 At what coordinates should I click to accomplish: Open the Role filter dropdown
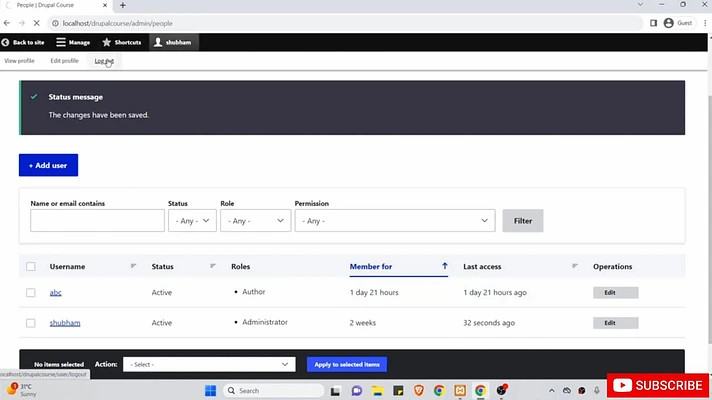click(255, 221)
